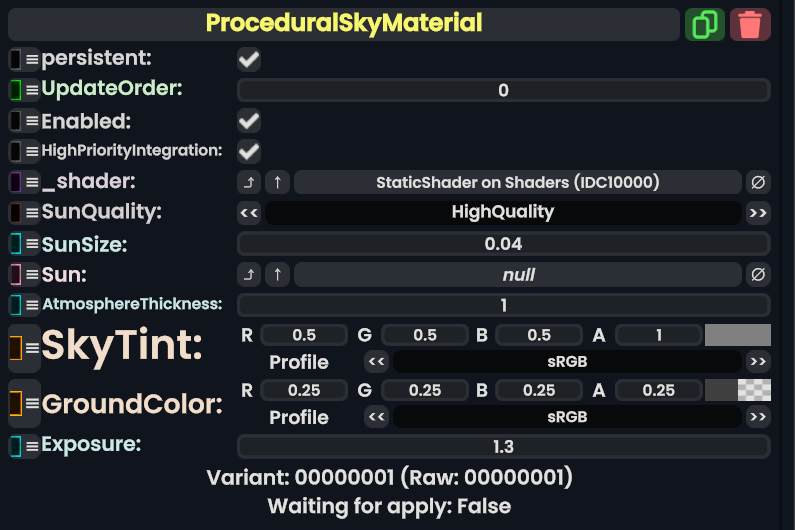795x530 pixels.
Task: Click the open-target arrow icon for Sun
Action: tap(248, 274)
